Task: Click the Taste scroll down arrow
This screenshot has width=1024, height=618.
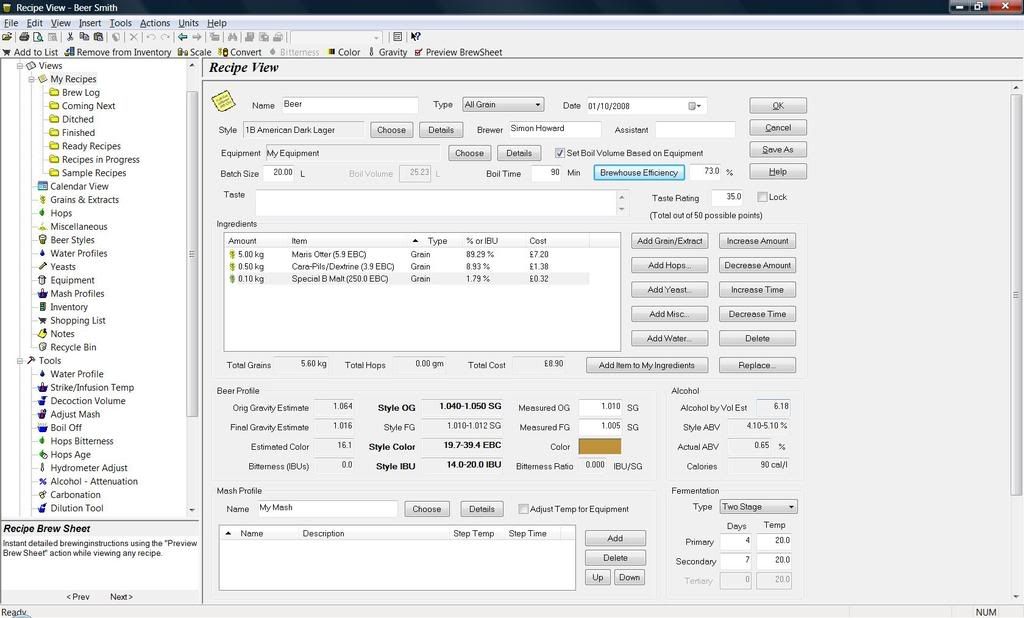Action: pos(621,209)
